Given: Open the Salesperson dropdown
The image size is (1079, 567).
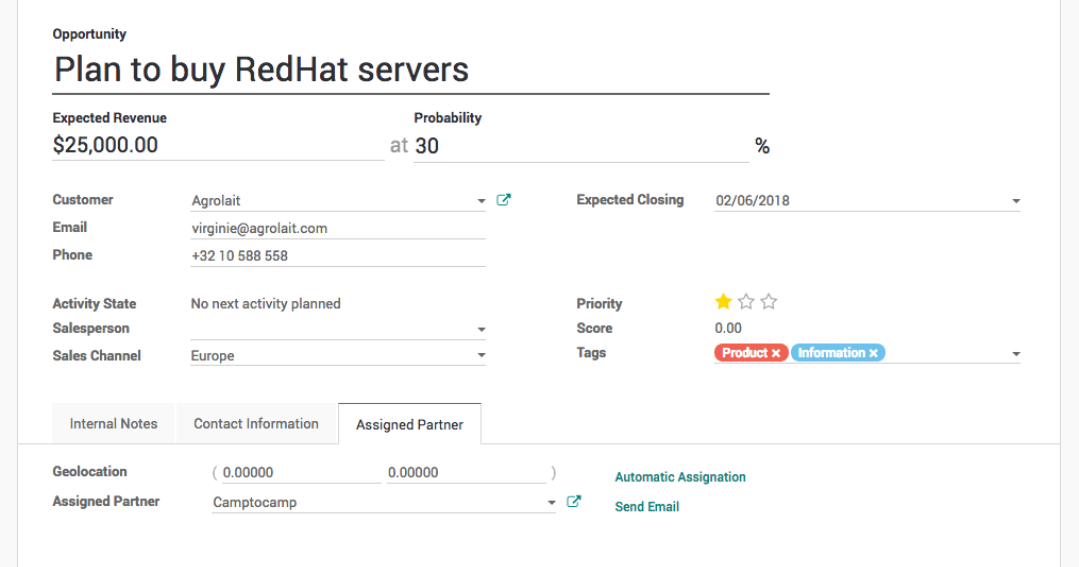Looking at the screenshot, I should [481, 329].
